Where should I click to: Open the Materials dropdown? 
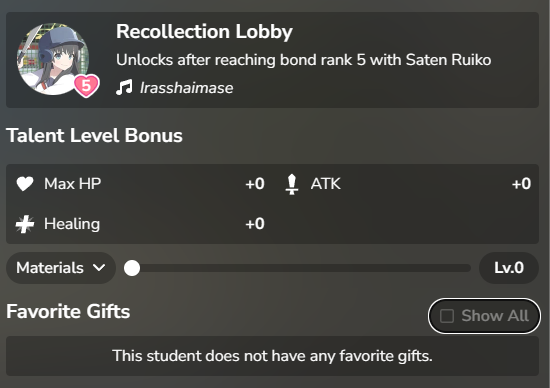coord(61,268)
